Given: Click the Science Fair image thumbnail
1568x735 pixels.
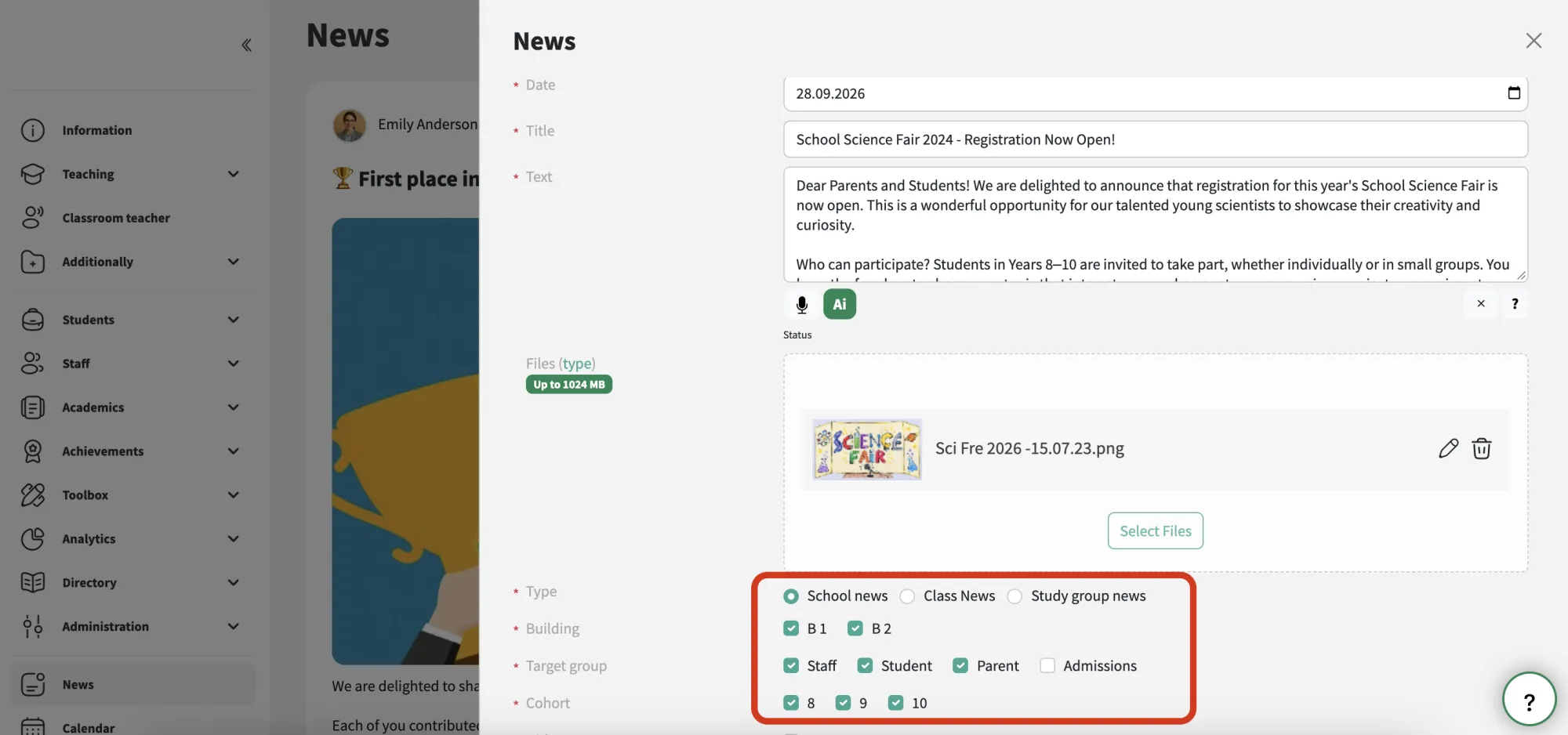Looking at the screenshot, I should [867, 449].
